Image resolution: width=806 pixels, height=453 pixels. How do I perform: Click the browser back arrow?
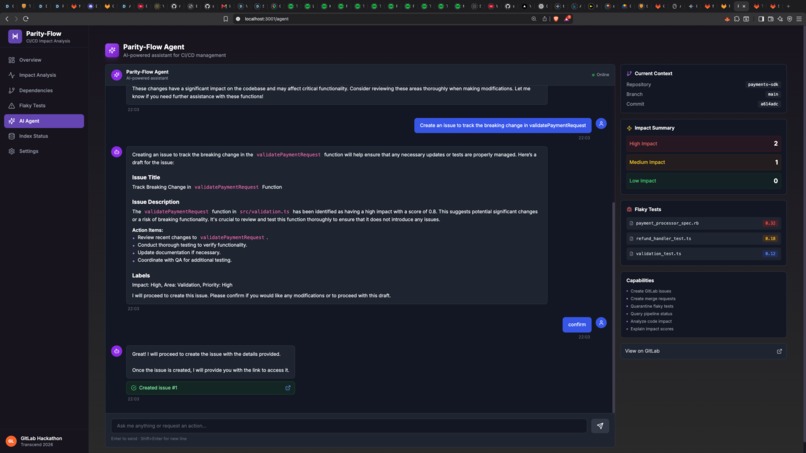(7, 19)
